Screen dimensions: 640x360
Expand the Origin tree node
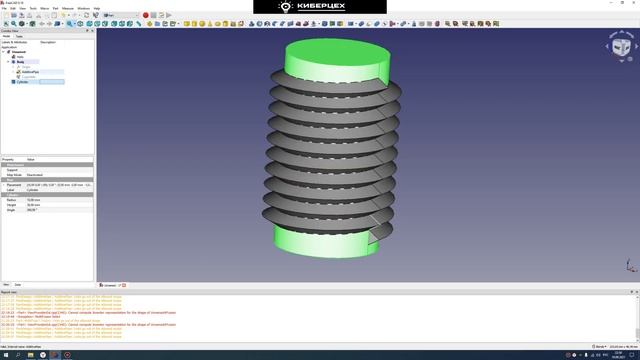tap(13, 67)
